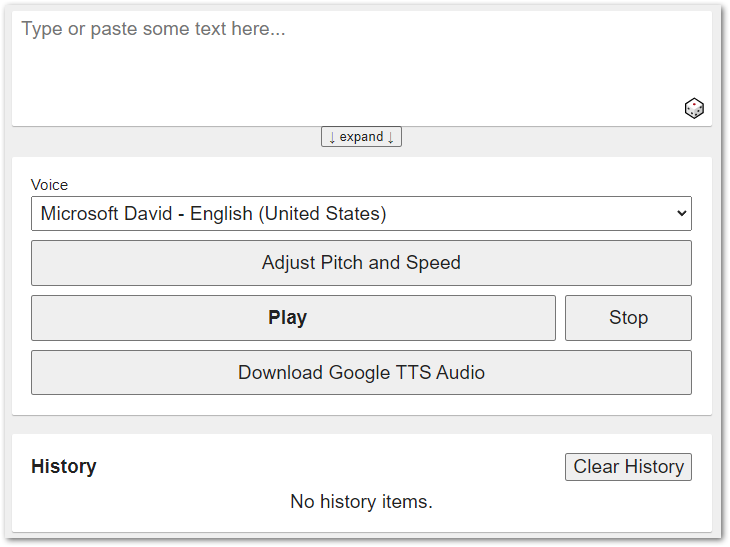Screen dimensions: 730x547
Task: Click the 'Voice' label above the dropdown
Action: coord(50,185)
